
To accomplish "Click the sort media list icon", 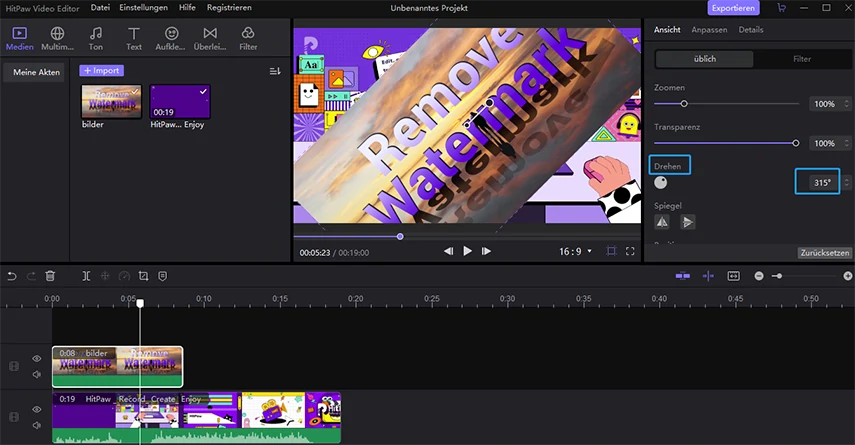I will [x=275, y=71].
